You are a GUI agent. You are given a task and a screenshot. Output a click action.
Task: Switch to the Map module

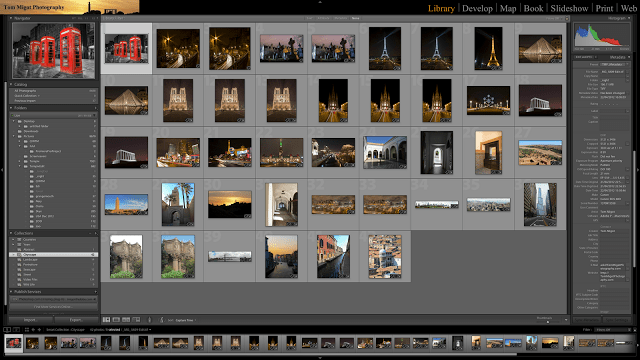pos(508,8)
